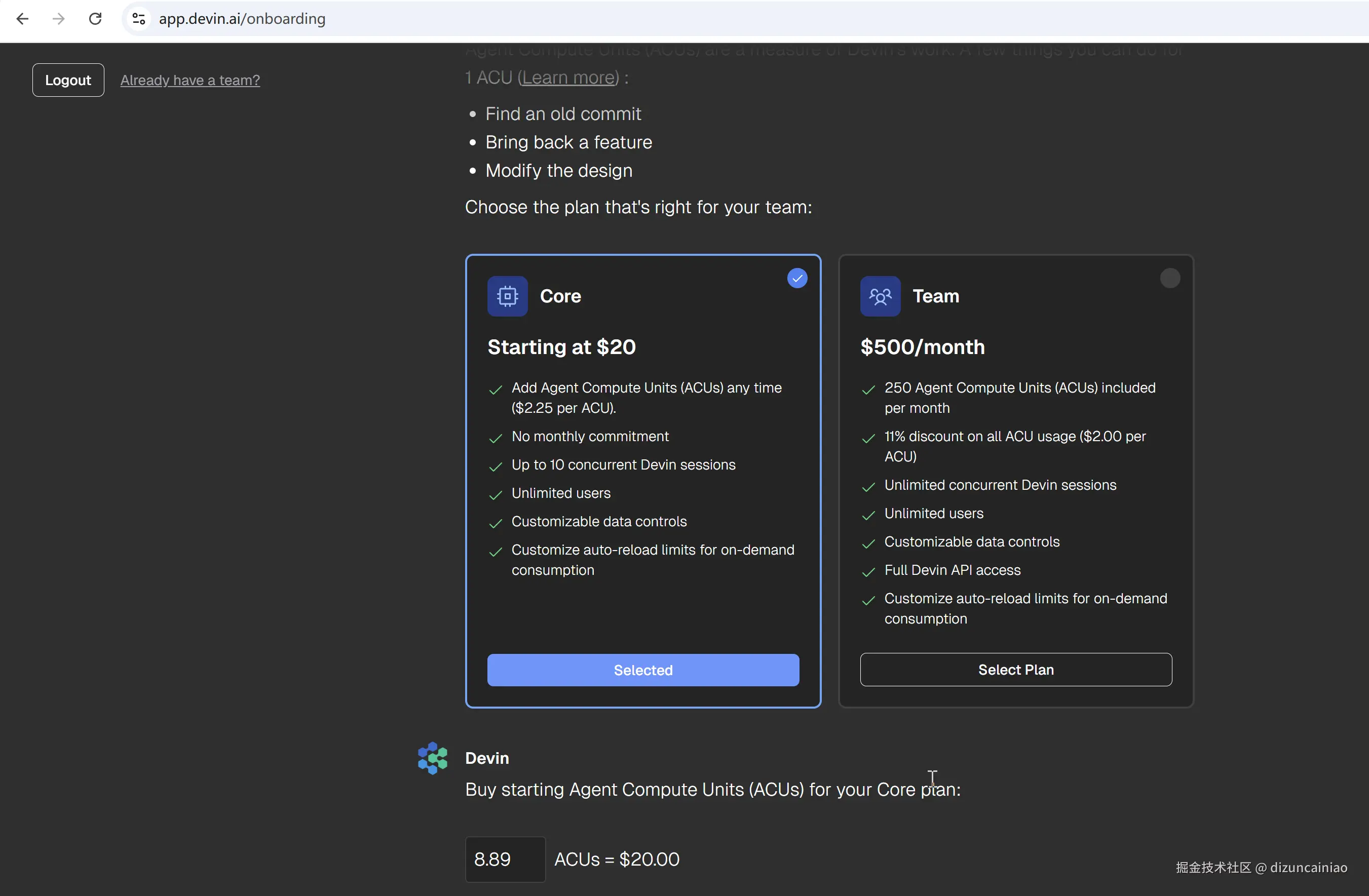The image size is (1369, 896).
Task: Select the Team plan radio circle
Action: click(x=1169, y=279)
